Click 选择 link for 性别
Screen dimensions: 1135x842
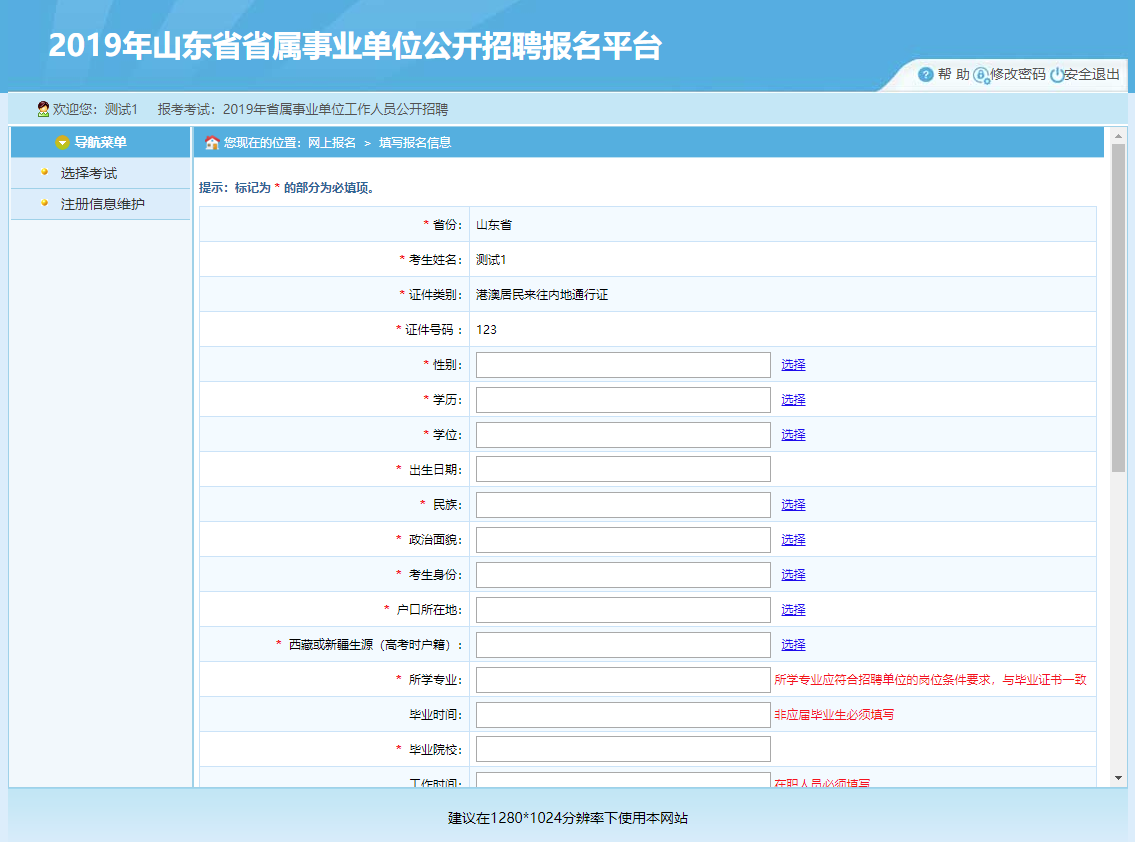click(793, 365)
